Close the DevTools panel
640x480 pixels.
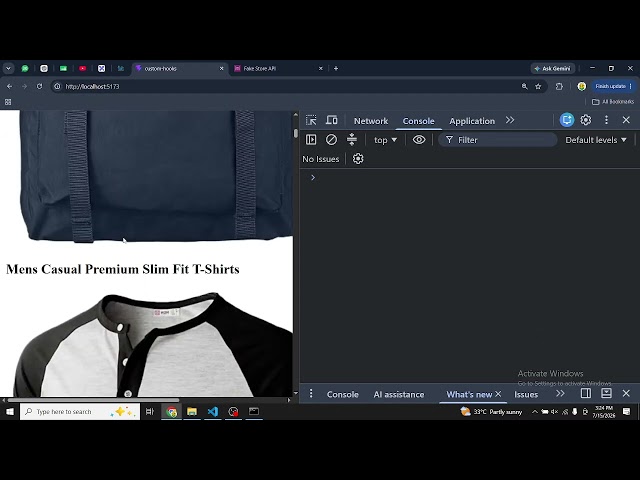click(x=626, y=120)
